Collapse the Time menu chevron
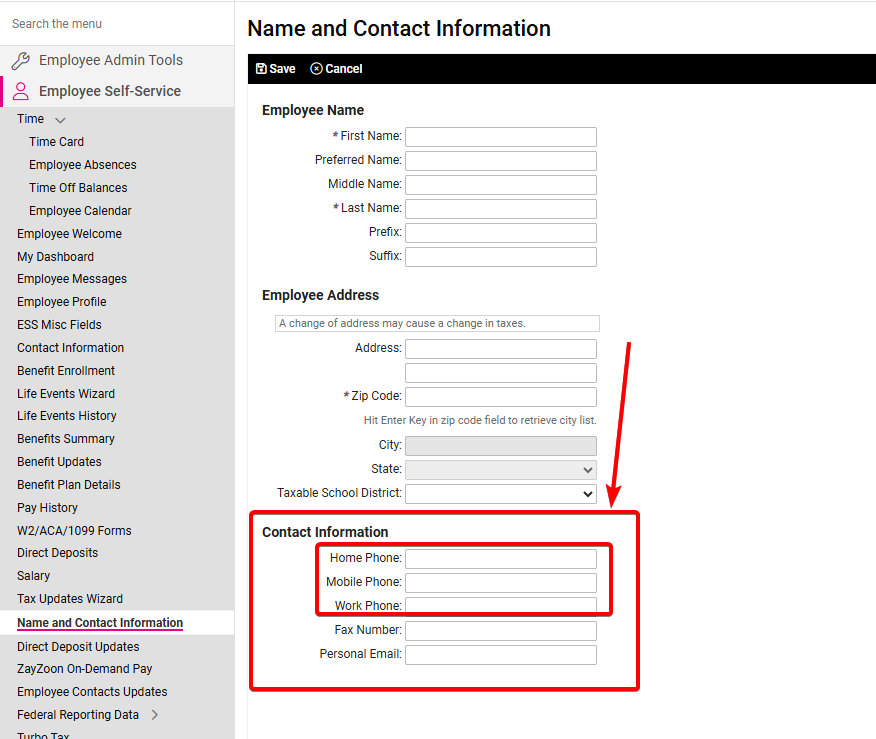 (60, 120)
